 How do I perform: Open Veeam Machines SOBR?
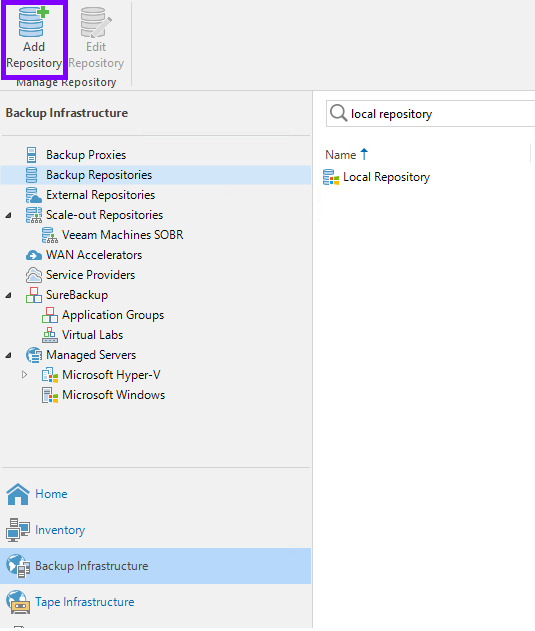tap(122, 235)
